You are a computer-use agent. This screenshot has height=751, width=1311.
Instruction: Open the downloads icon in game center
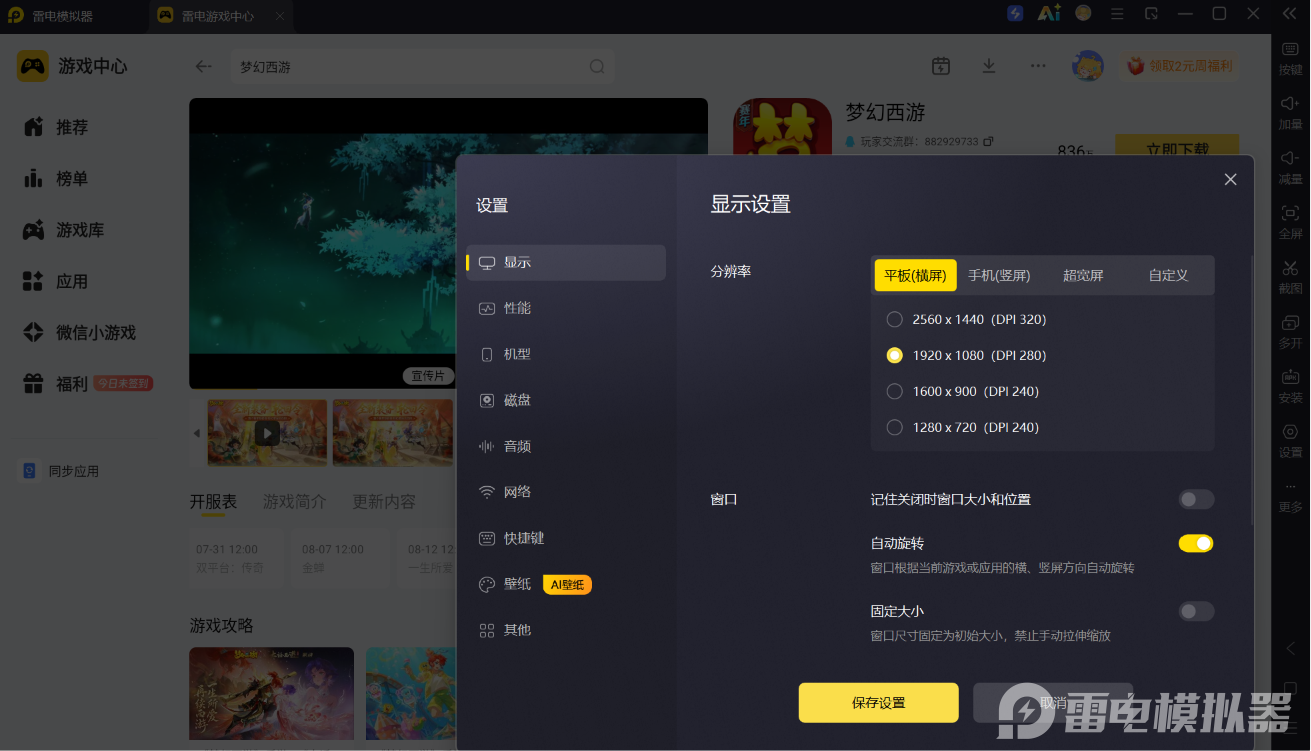(989, 66)
